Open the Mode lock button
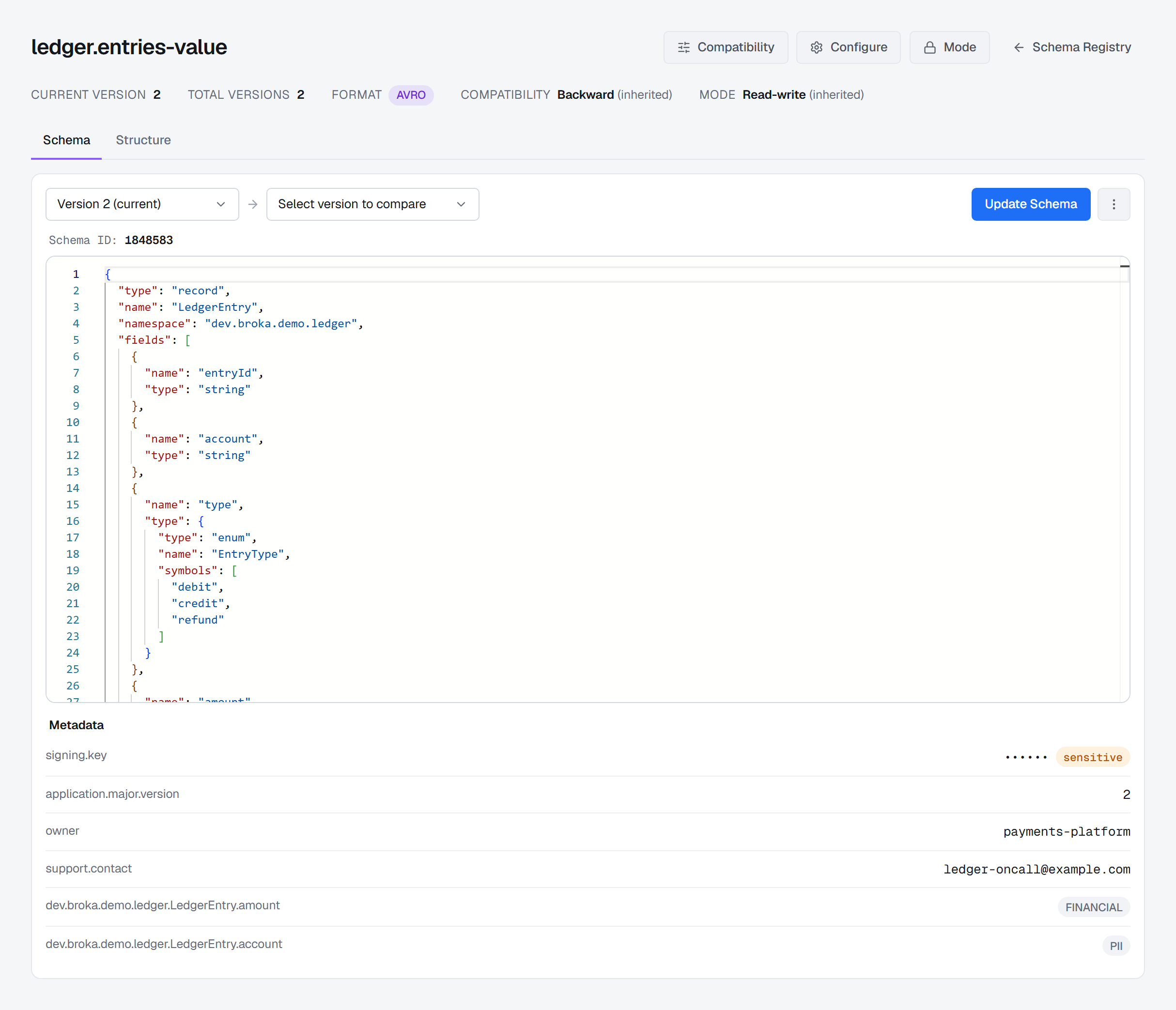 pos(949,47)
